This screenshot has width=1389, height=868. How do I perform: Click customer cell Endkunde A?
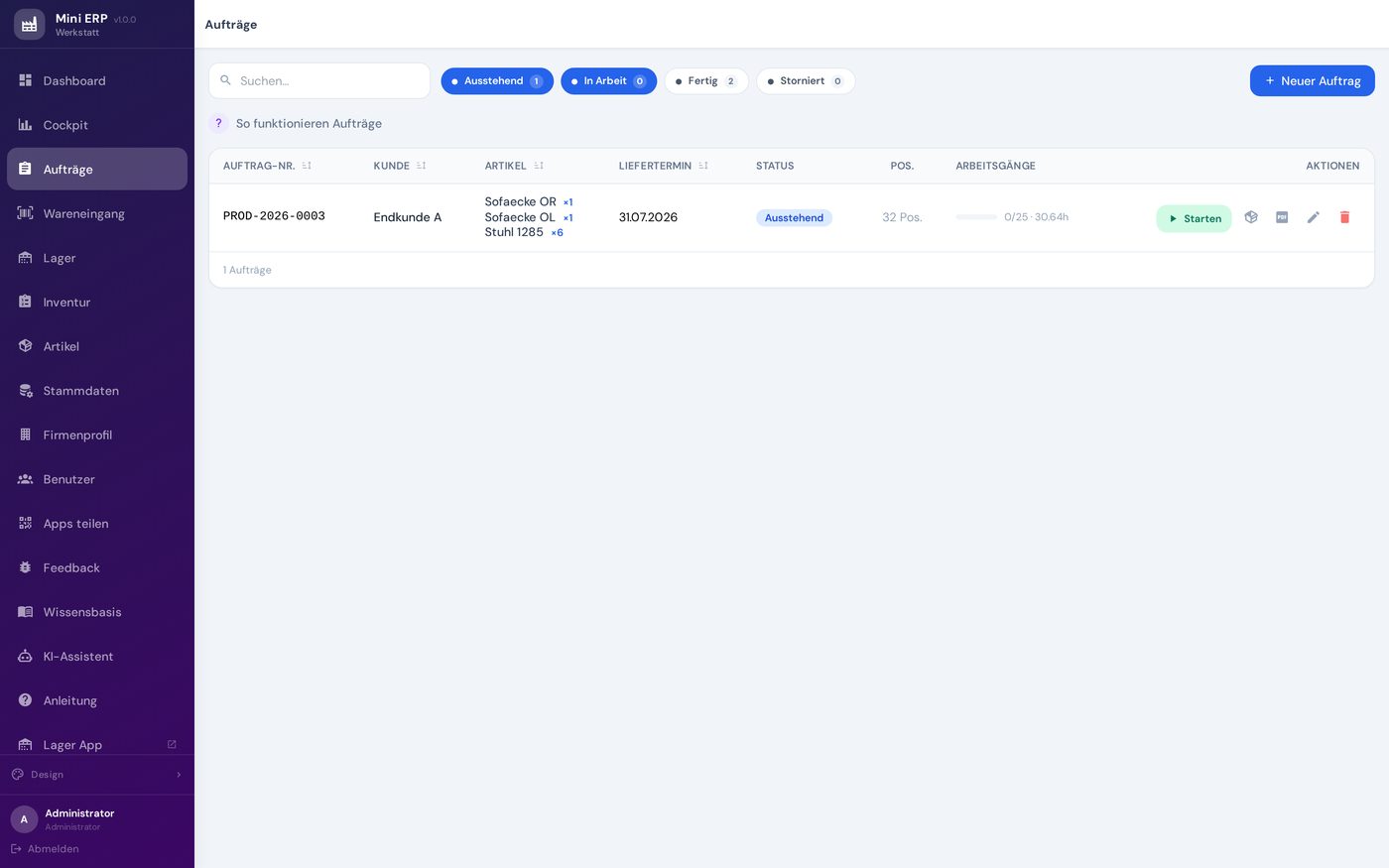(408, 217)
